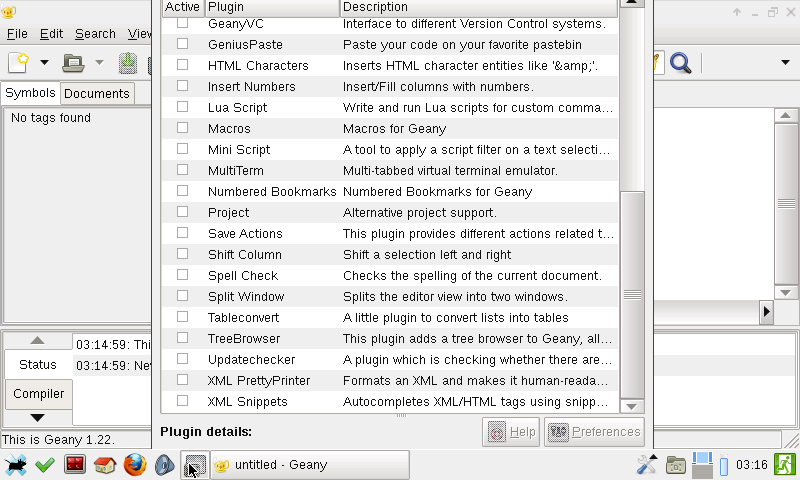Launch Firefox from the taskbar

(134, 465)
